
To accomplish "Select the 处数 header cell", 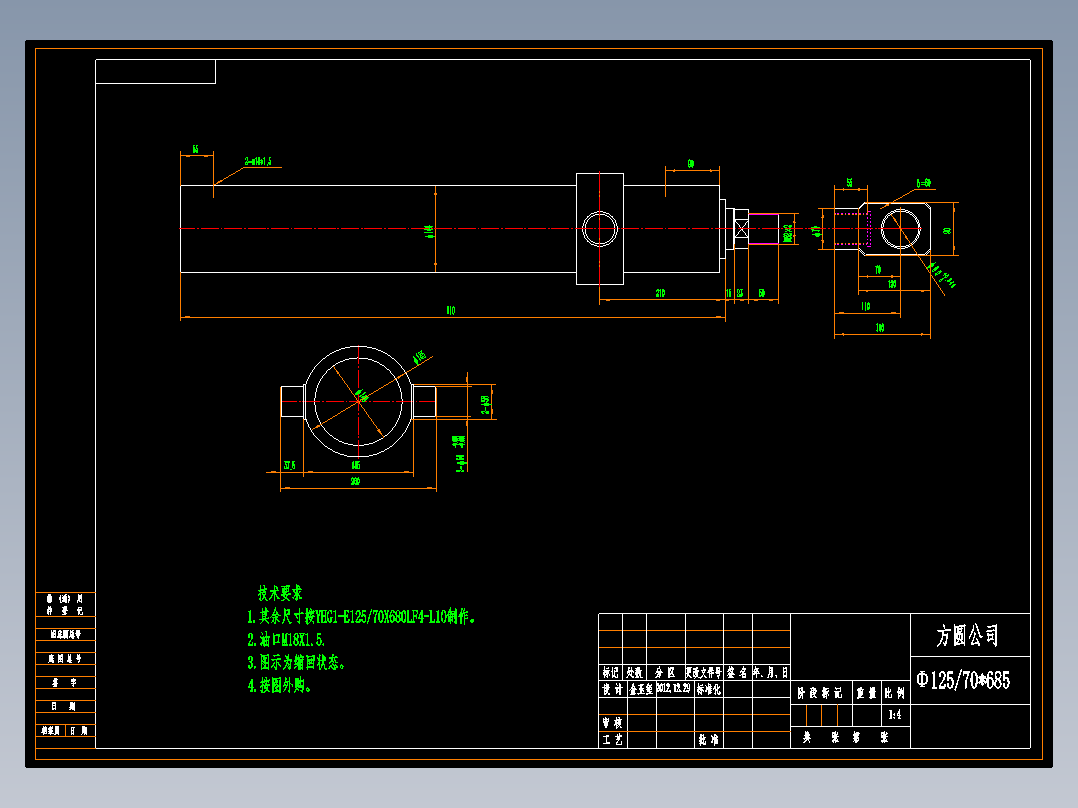I will (635, 673).
